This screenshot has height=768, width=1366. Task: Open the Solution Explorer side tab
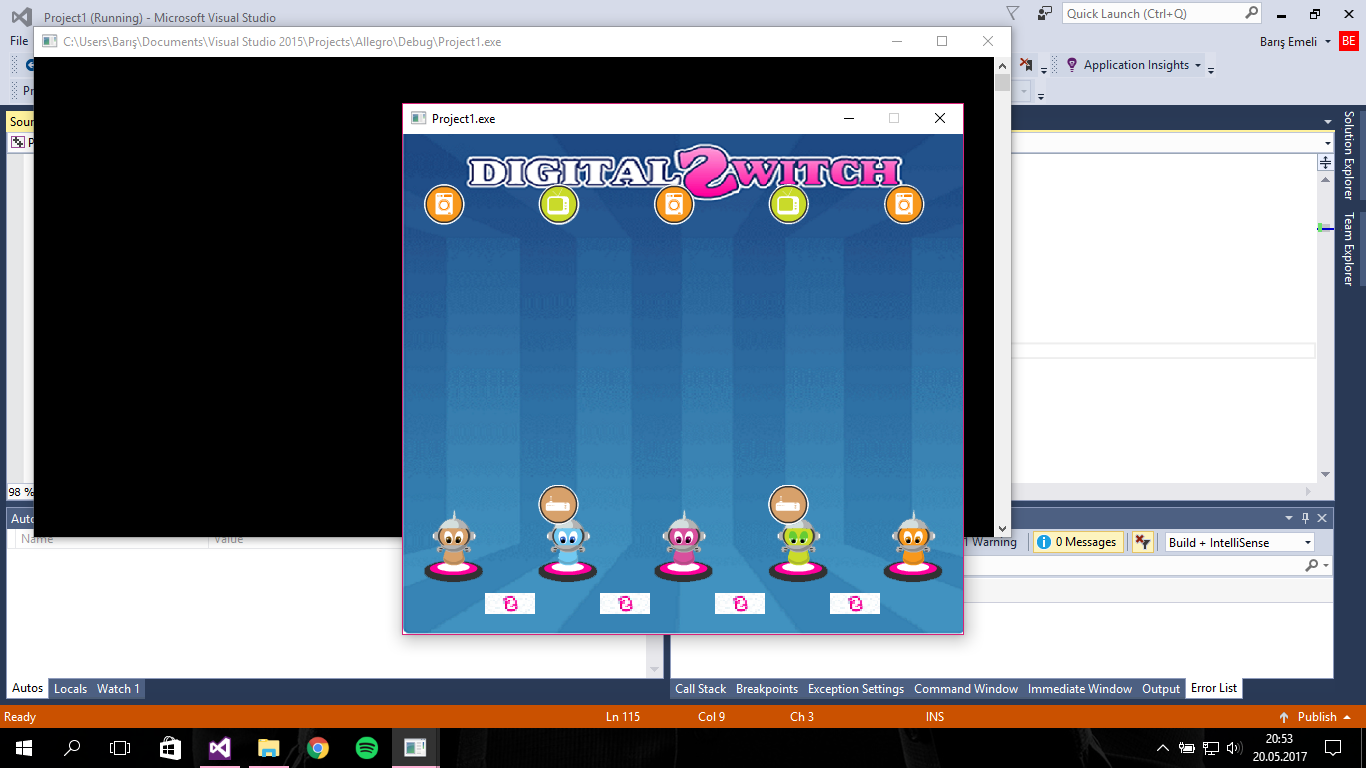[1349, 155]
